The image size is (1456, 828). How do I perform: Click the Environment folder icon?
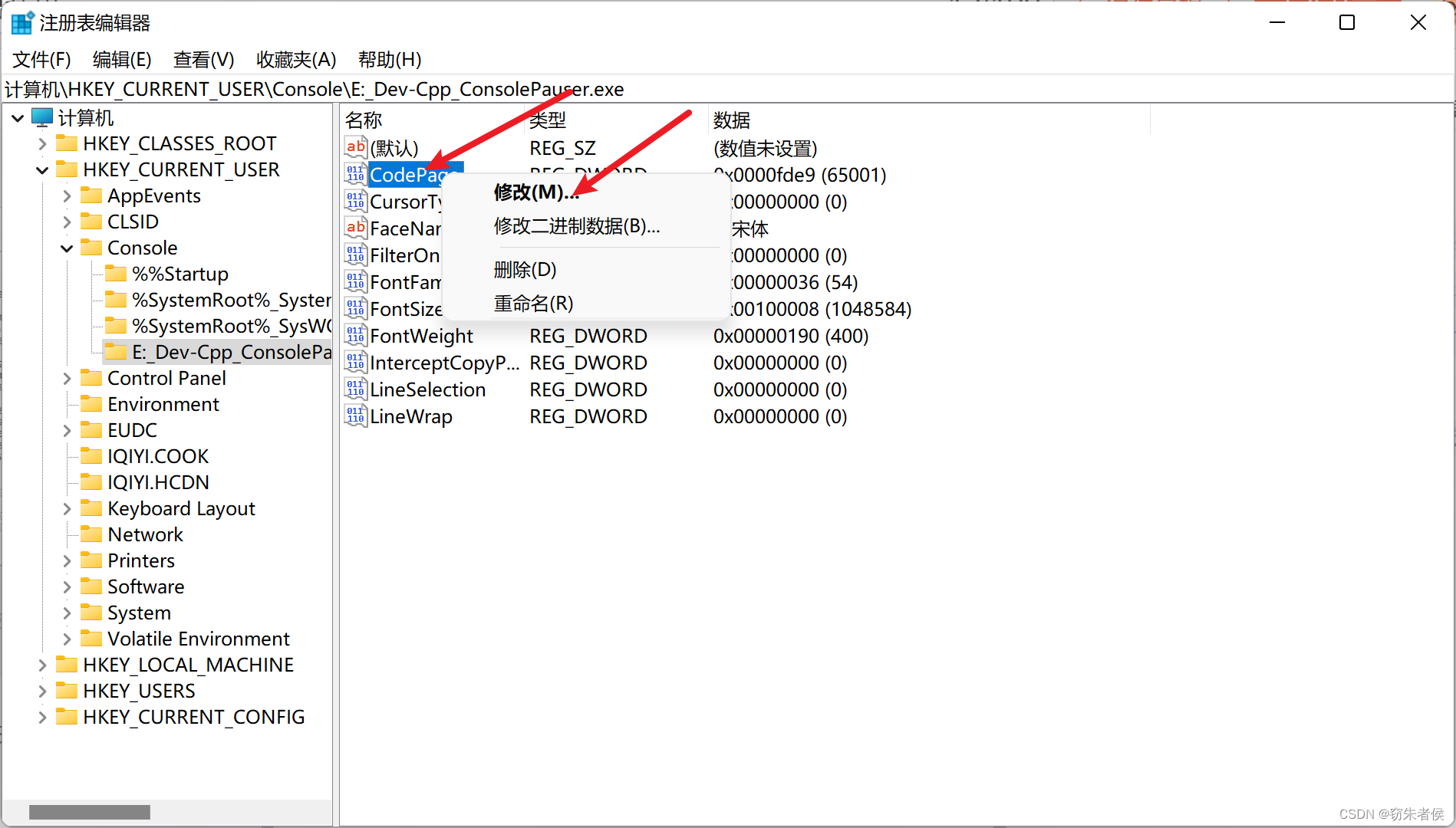tap(91, 404)
